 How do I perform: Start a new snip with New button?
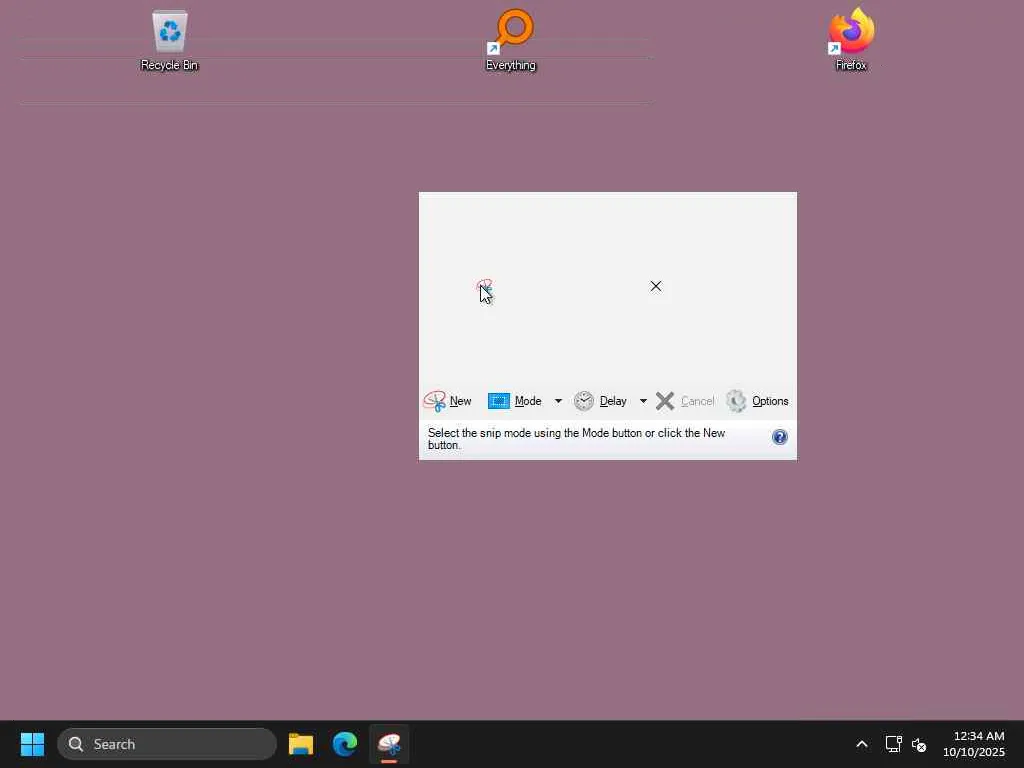coord(447,401)
